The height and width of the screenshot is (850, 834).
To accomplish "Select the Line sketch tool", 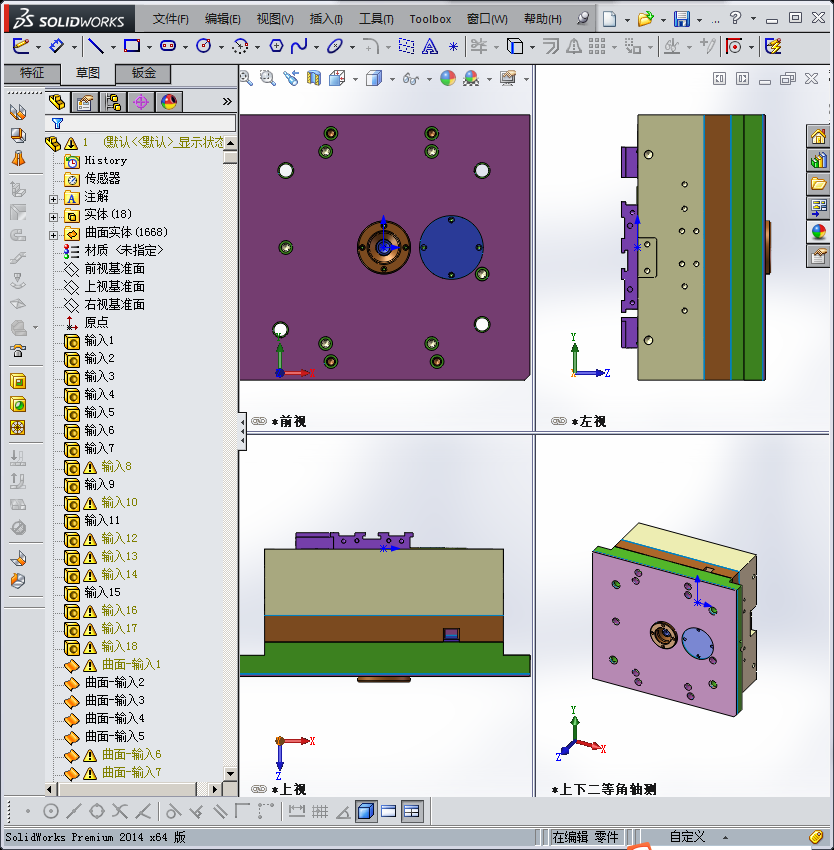I will point(96,46).
